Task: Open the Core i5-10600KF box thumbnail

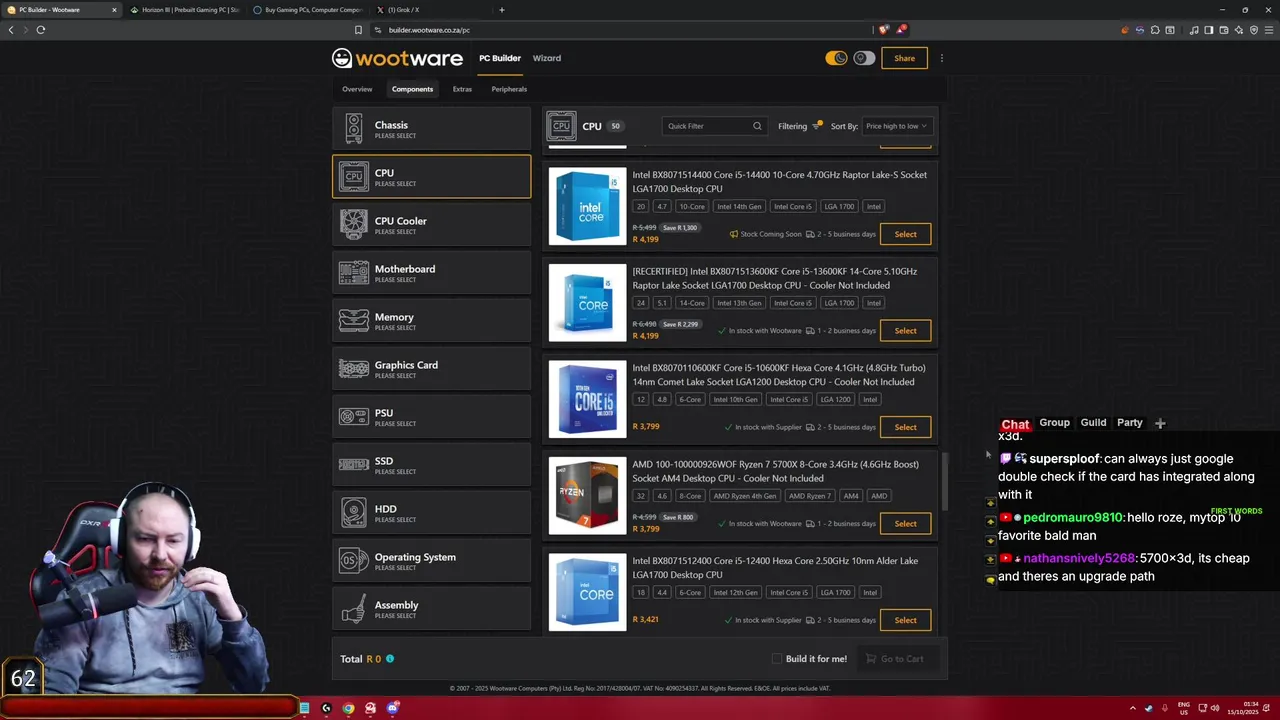Action: (587, 399)
